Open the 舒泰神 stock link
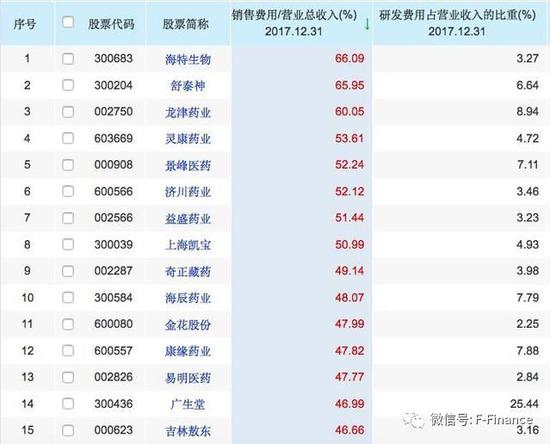Screen dimensions: 550x444 (188, 86)
